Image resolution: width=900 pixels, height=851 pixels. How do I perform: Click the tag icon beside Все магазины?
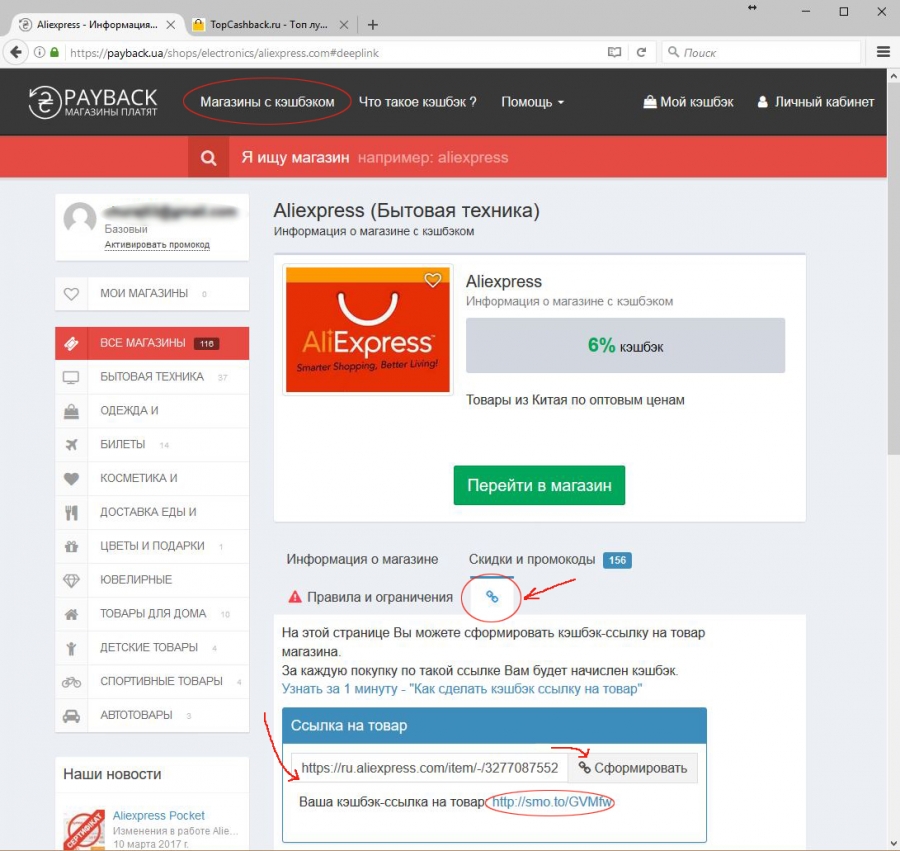pyautogui.click(x=71, y=343)
